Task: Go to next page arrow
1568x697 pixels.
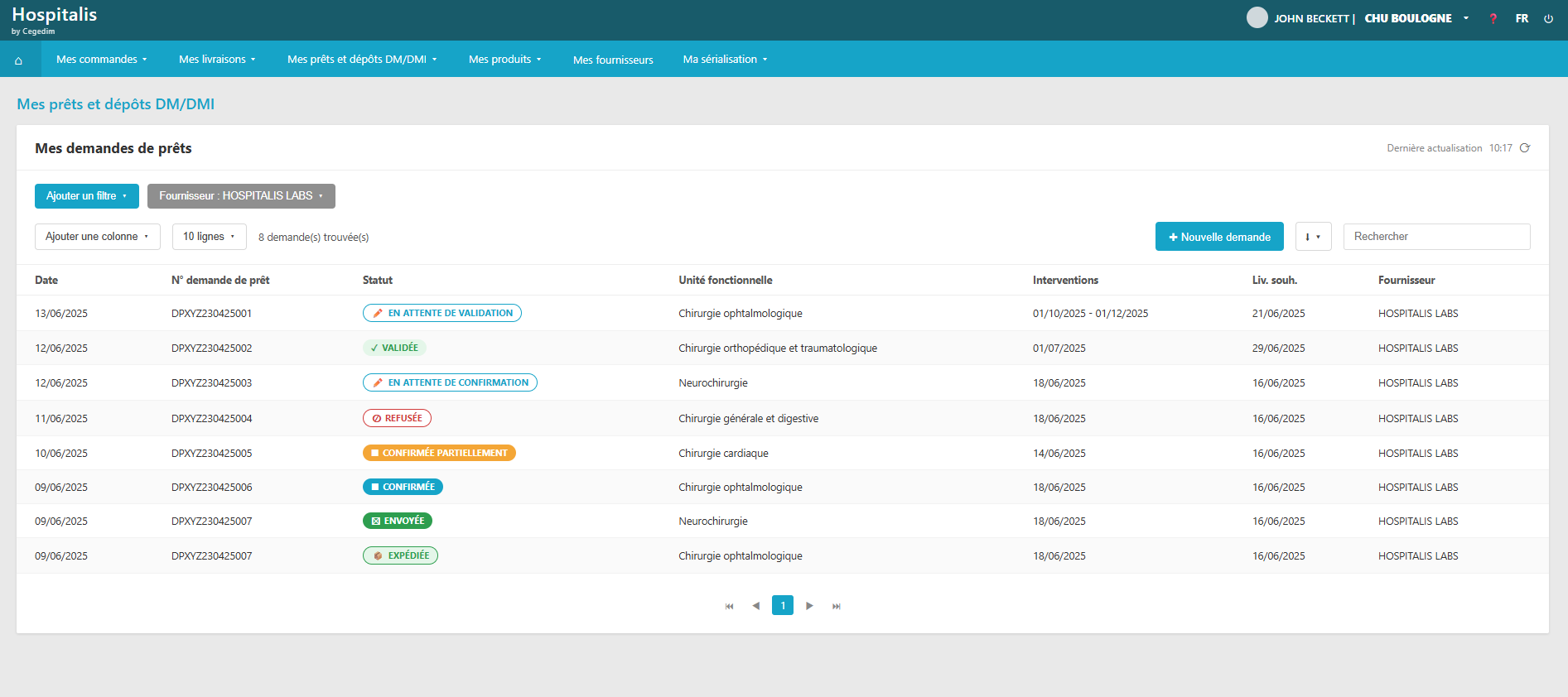Action: (x=809, y=606)
